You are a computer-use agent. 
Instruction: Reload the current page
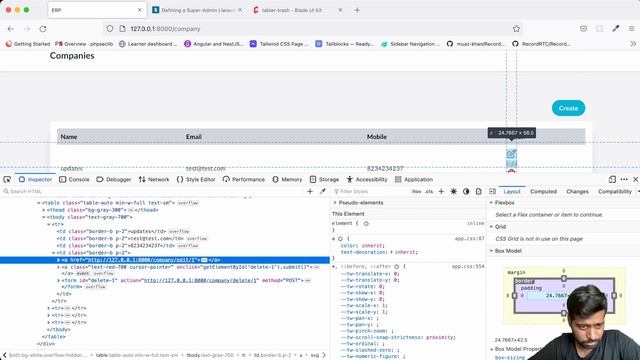click(x=43, y=29)
